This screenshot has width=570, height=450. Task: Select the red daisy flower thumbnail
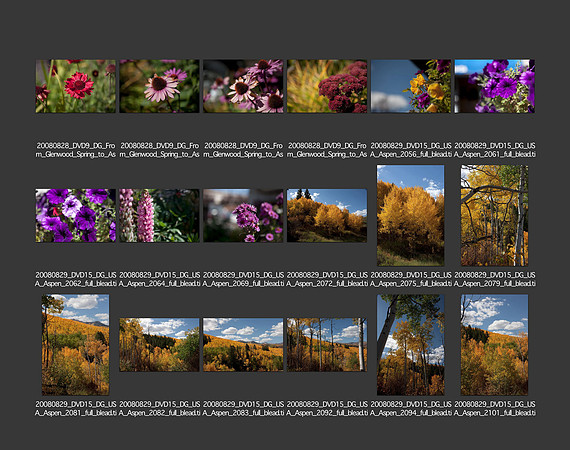coord(76,86)
